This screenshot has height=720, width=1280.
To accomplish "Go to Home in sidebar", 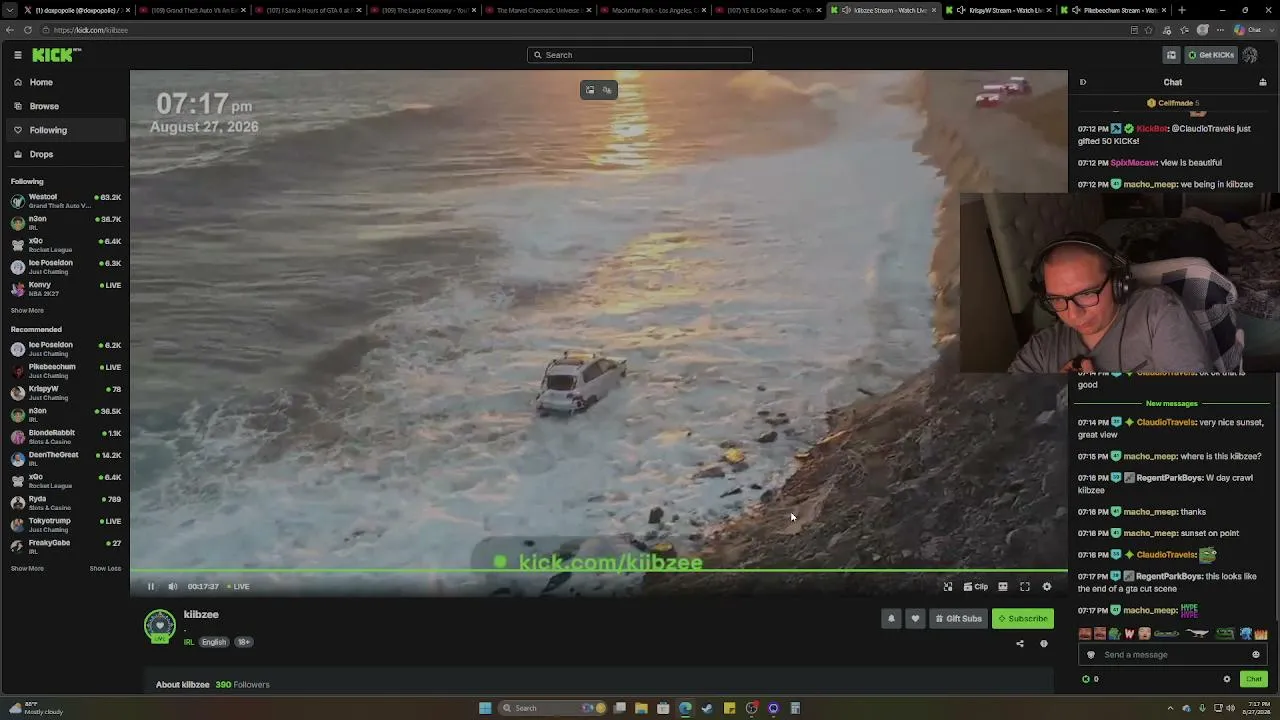I will [x=65, y=82].
